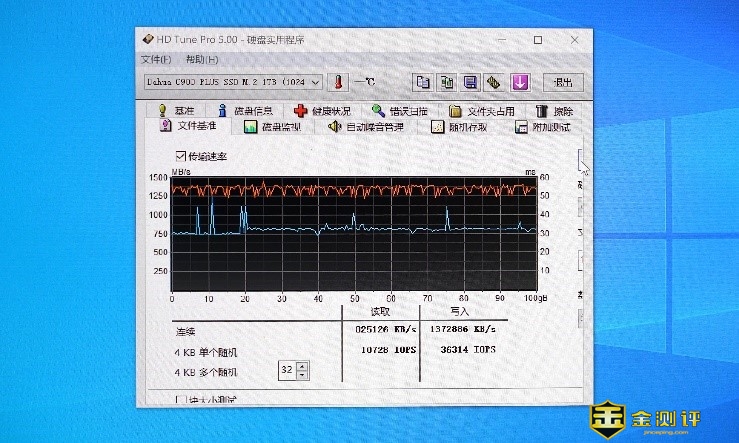This screenshot has width=739, height=443.
Task: Click the queue depth field showing 32
Action: click(x=287, y=370)
